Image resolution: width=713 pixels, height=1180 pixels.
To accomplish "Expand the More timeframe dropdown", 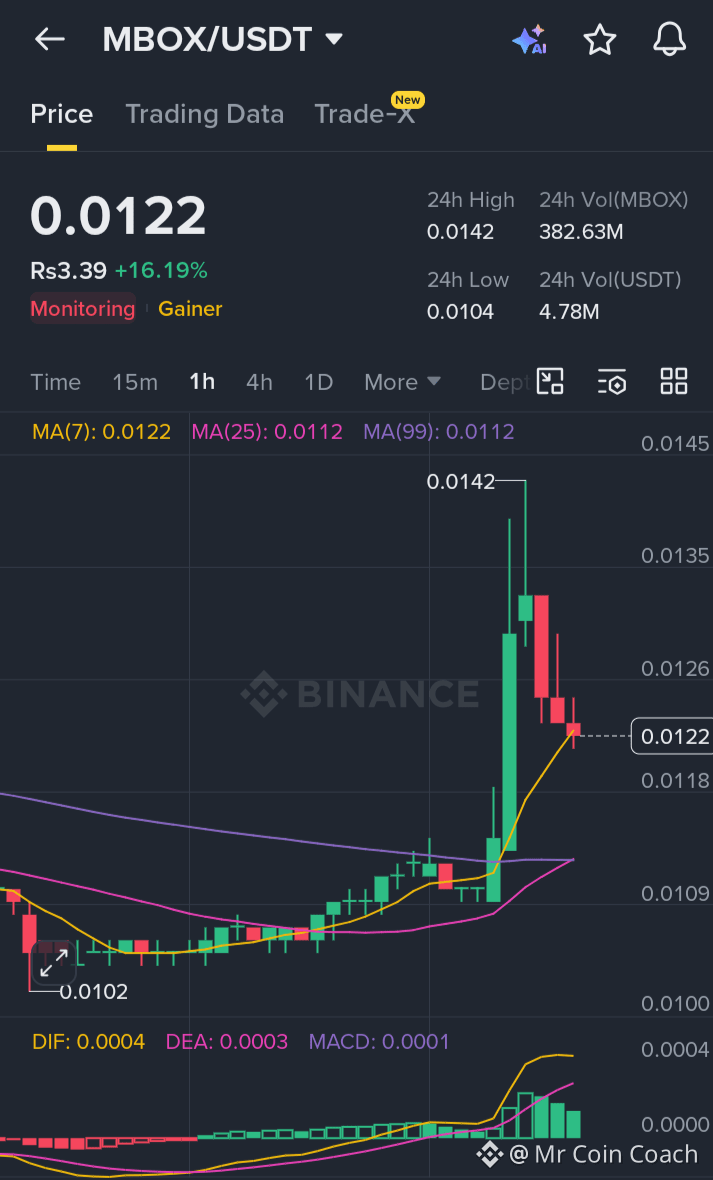I will coord(402,382).
